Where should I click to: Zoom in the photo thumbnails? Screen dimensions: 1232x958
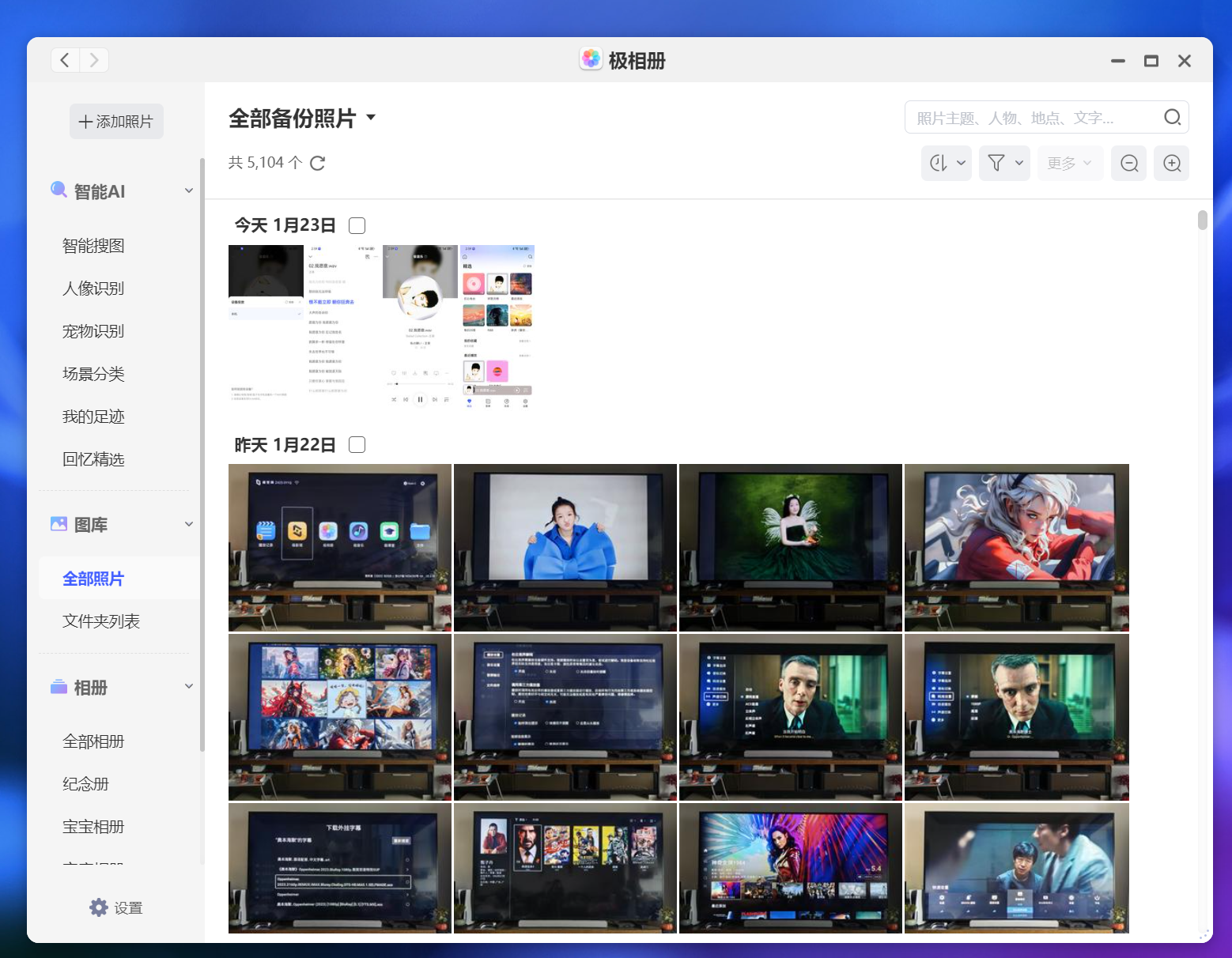(x=1172, y=163)
